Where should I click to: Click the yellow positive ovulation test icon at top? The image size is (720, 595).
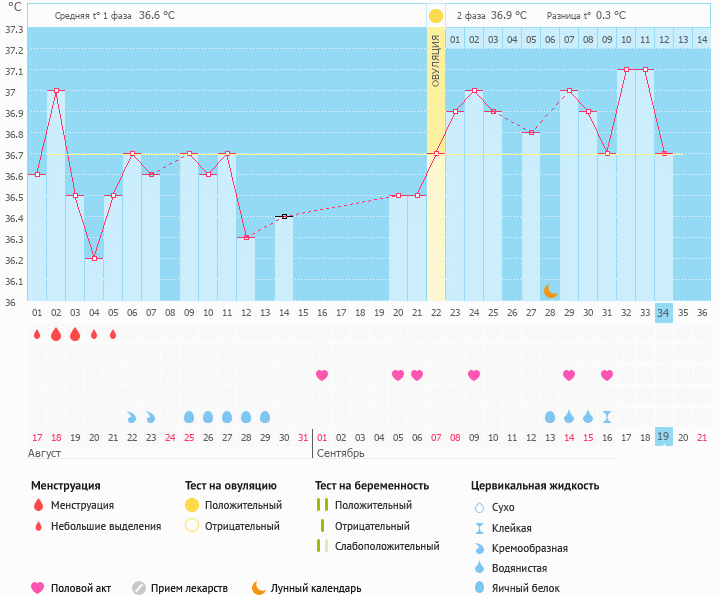[435, 16]
